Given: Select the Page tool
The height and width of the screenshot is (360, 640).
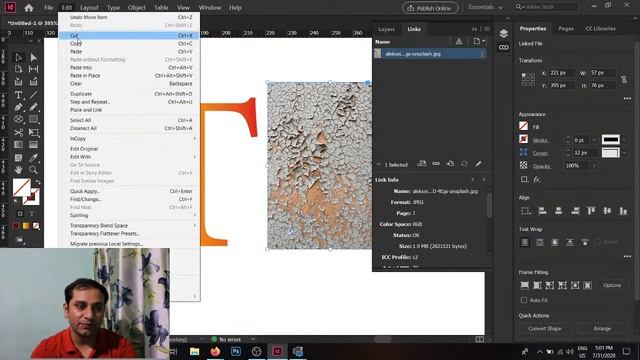Looking at the screenshot, I should click(x=18, y=69).
